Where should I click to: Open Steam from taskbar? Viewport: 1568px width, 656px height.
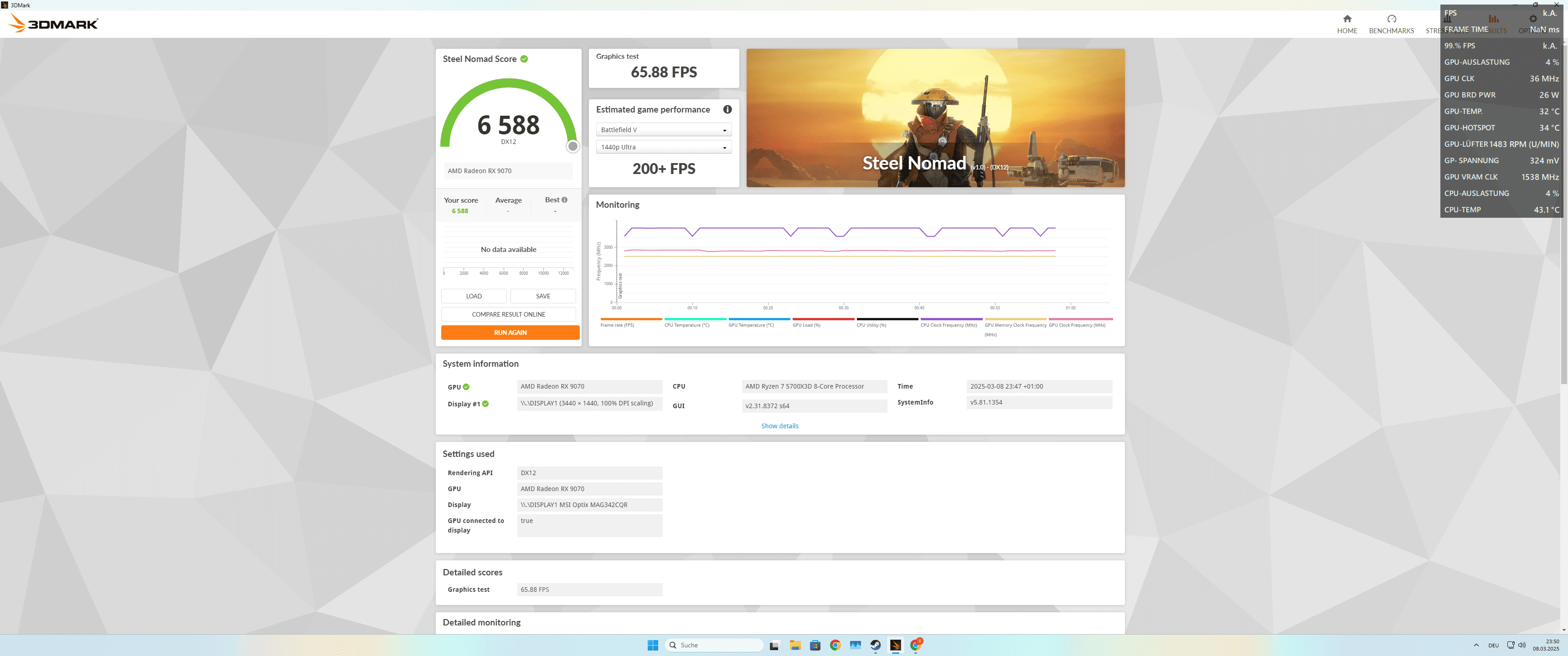click(875, 645)
